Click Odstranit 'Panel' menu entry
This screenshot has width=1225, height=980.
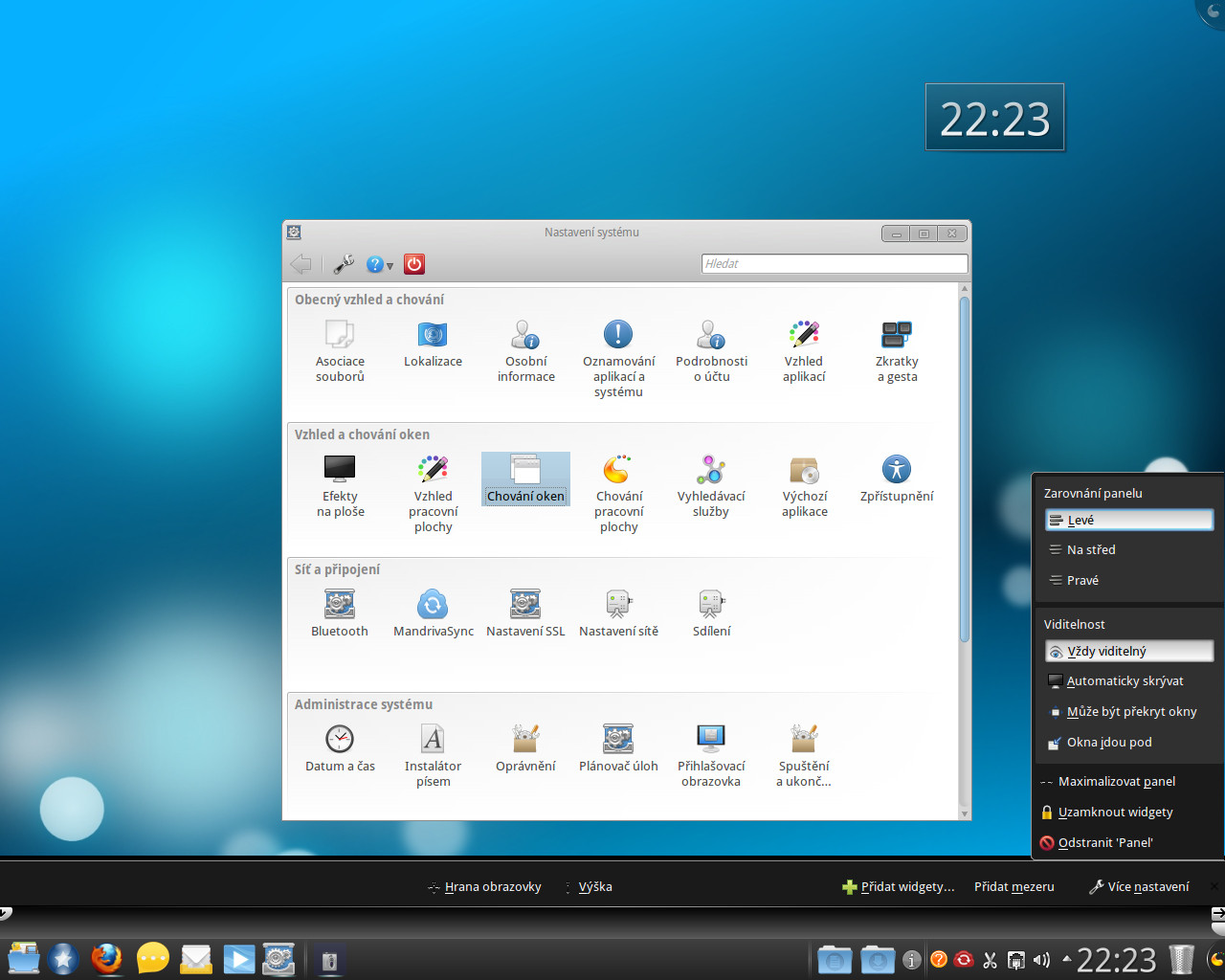1104,843
